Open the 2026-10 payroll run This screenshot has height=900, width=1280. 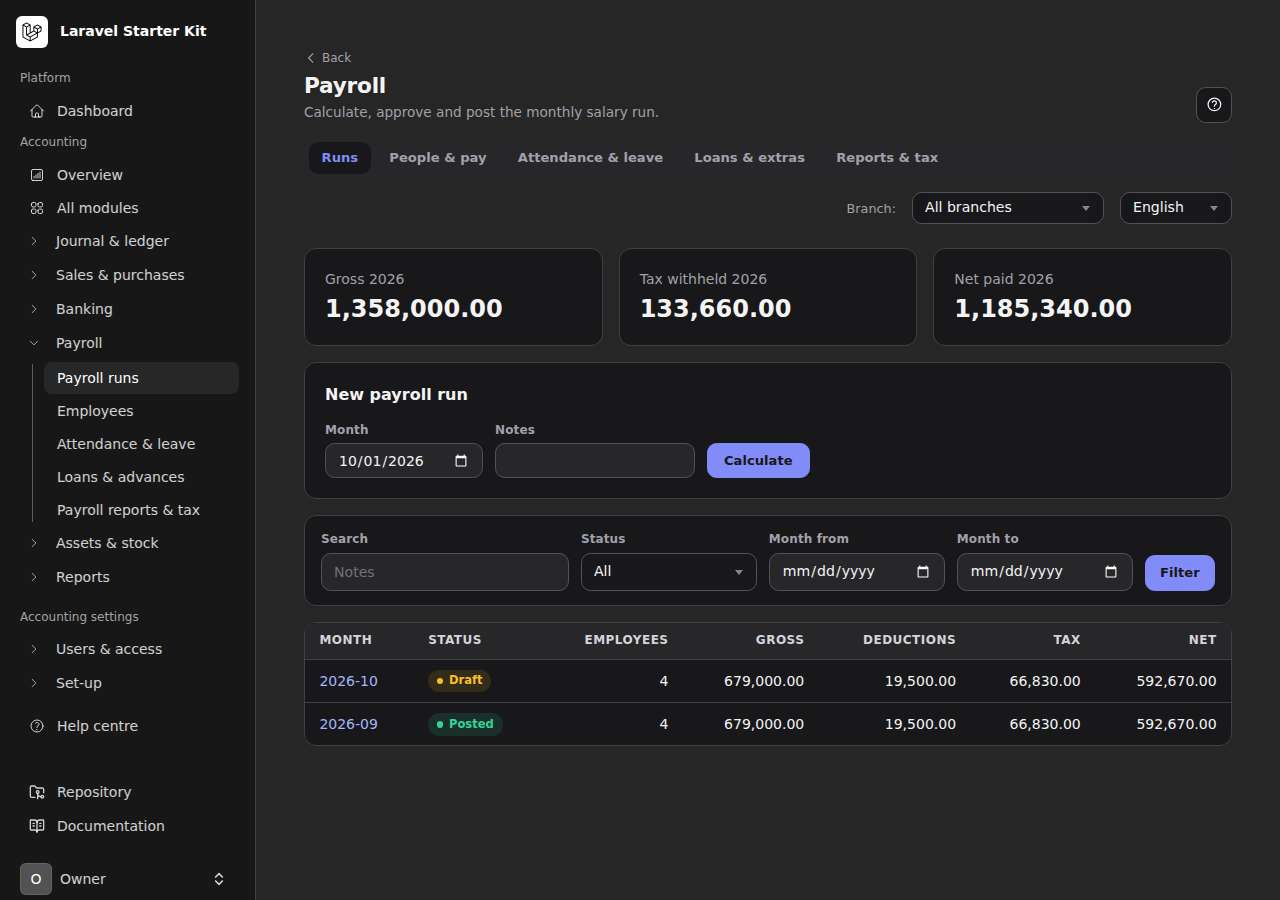pyautogui.click(x=349, y=681)
